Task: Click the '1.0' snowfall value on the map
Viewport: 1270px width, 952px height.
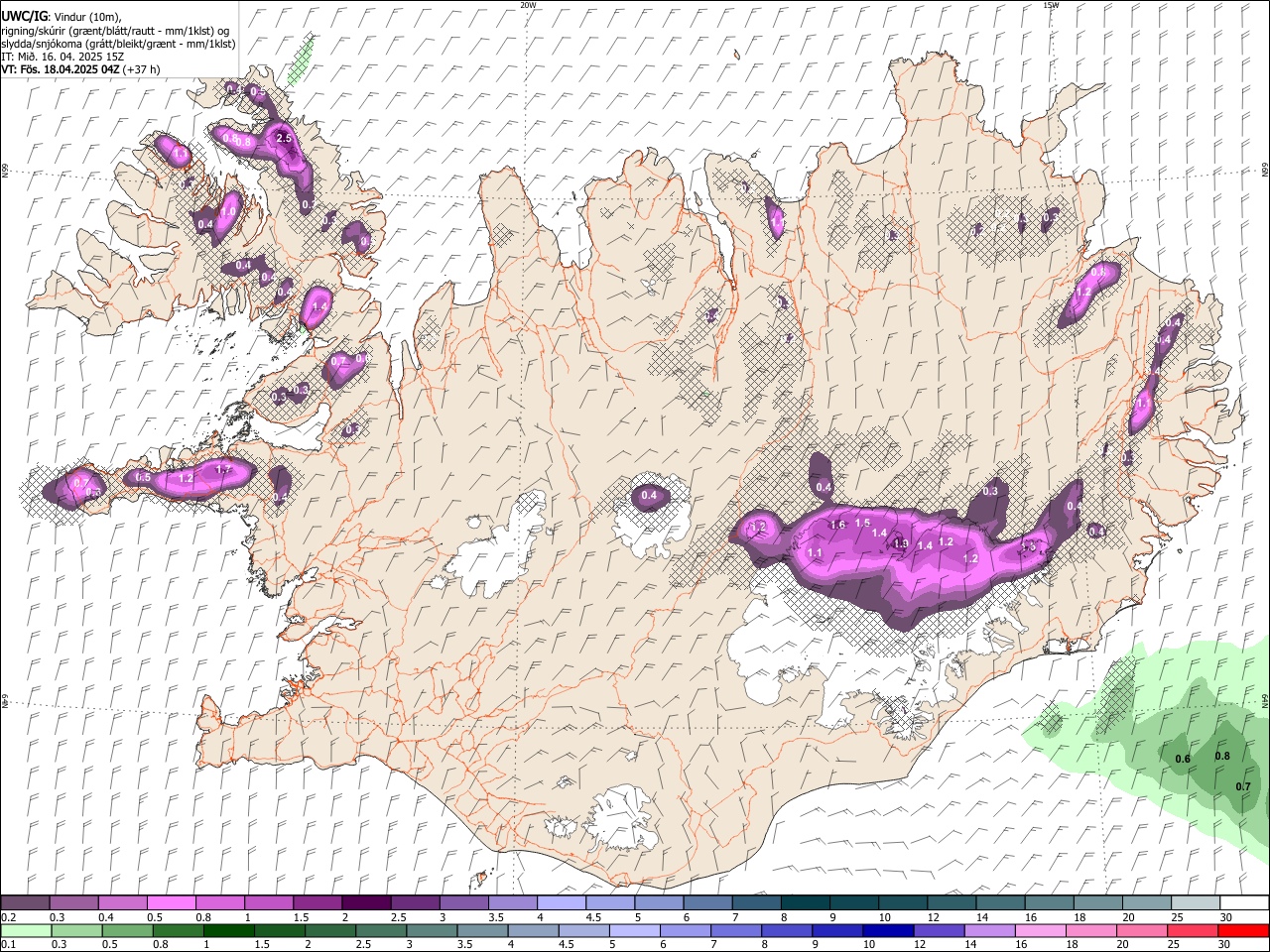Action: tap(228, 211)
